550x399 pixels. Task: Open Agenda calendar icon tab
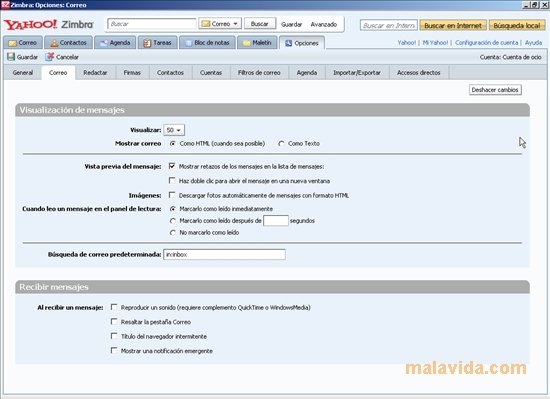coord(115,43)
